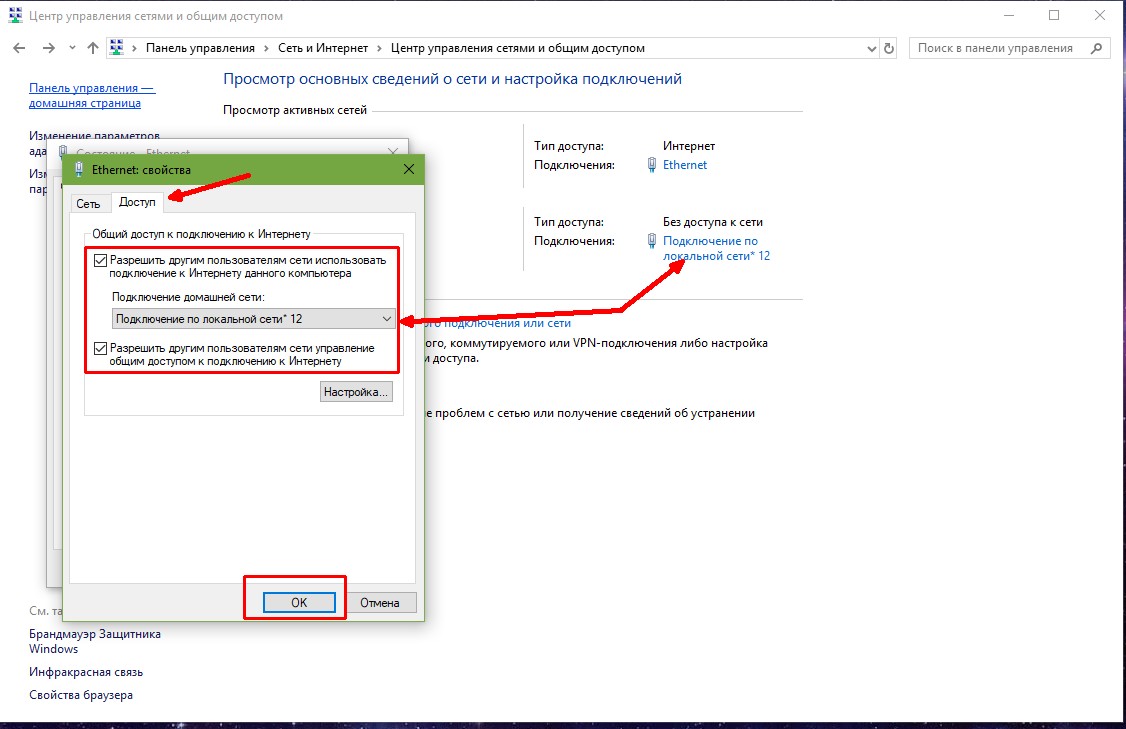Expand chevron after Сеть и Интернет breadcrumb

point(379,48)
